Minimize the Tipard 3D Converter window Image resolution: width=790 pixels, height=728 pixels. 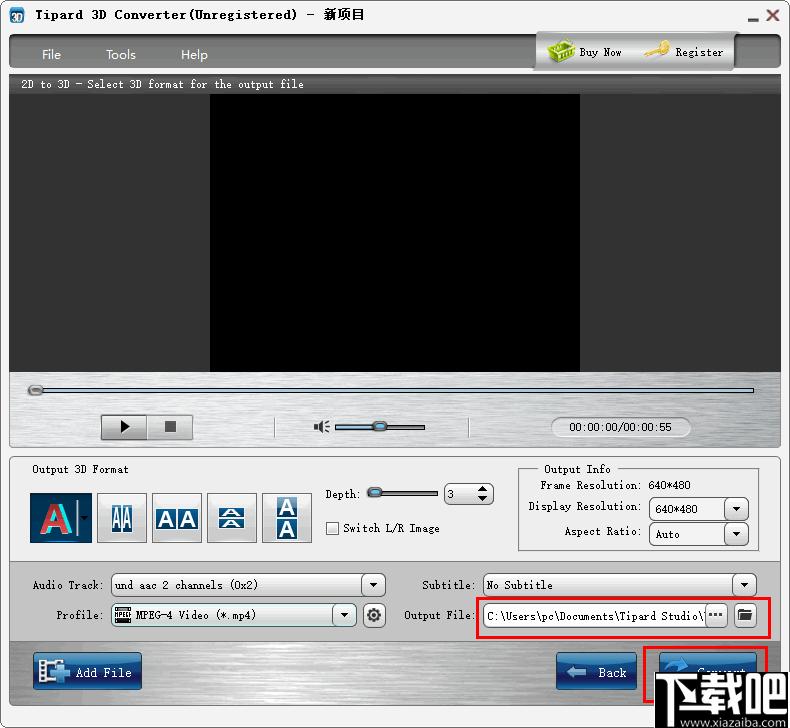pyautogui.click(x=753, y=18)
